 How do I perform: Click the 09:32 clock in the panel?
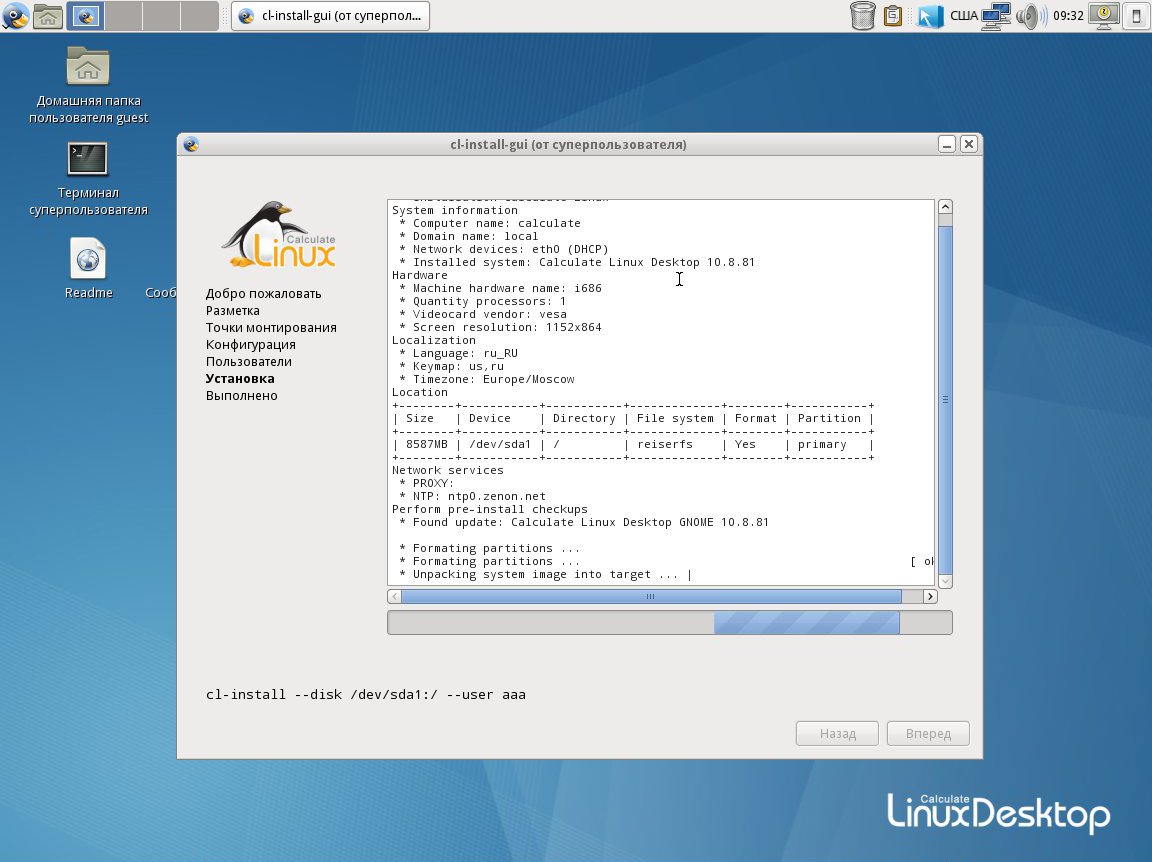point(1068,15)
